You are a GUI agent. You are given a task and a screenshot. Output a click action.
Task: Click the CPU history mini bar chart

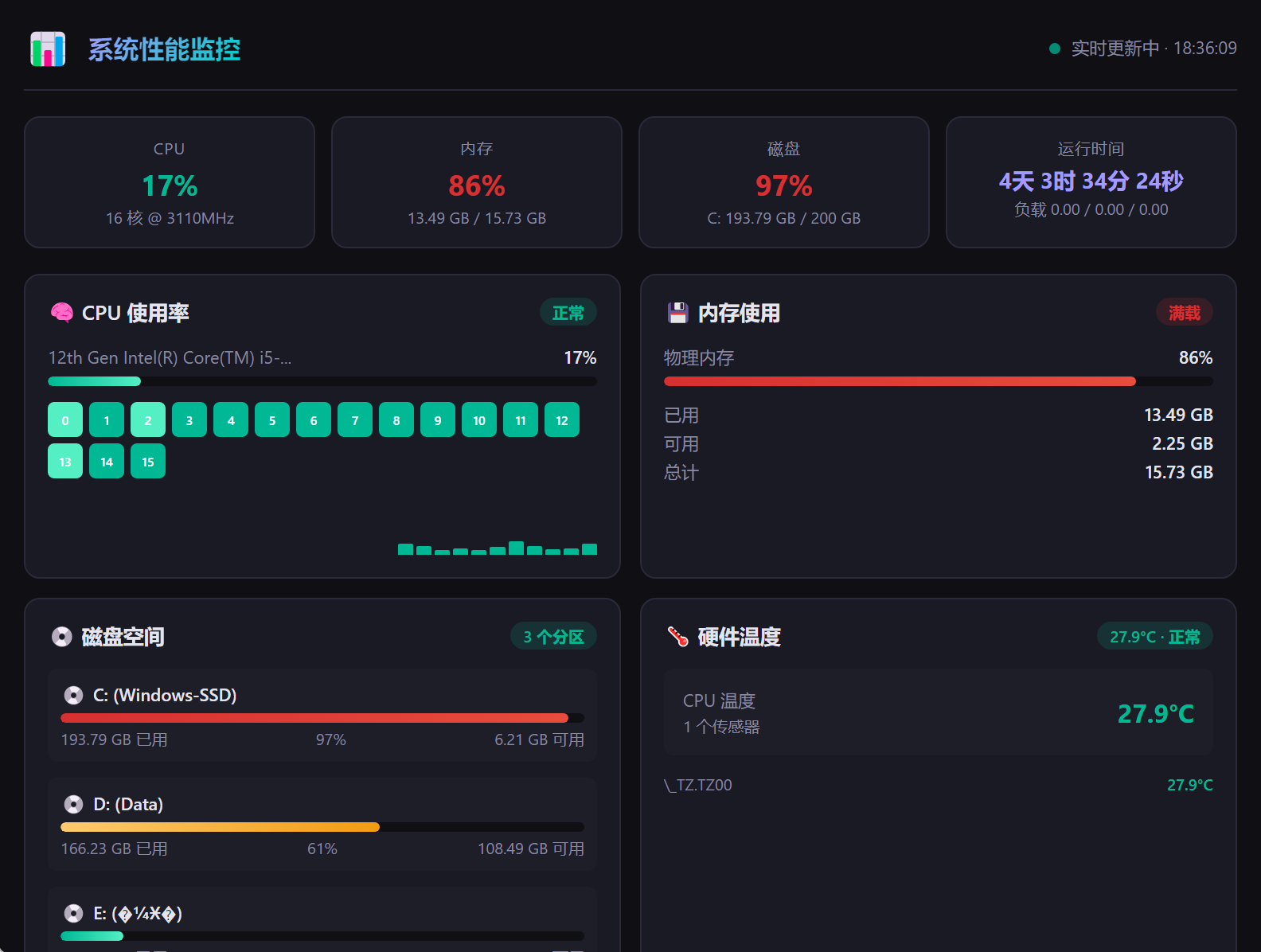pyautogui.click(x=498, y=548)
